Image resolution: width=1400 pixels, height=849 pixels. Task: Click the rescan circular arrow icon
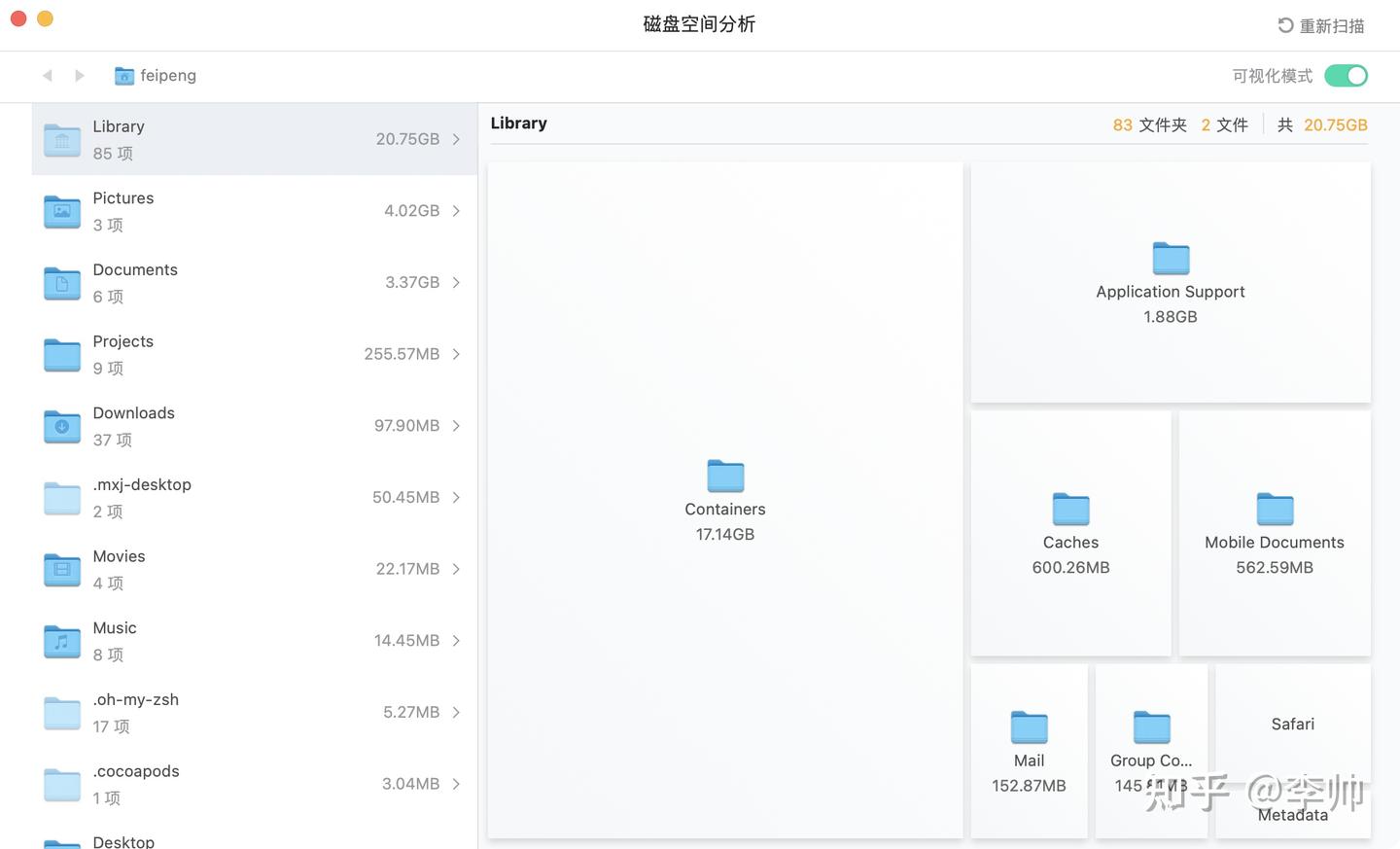click(x=1285, y=25)
